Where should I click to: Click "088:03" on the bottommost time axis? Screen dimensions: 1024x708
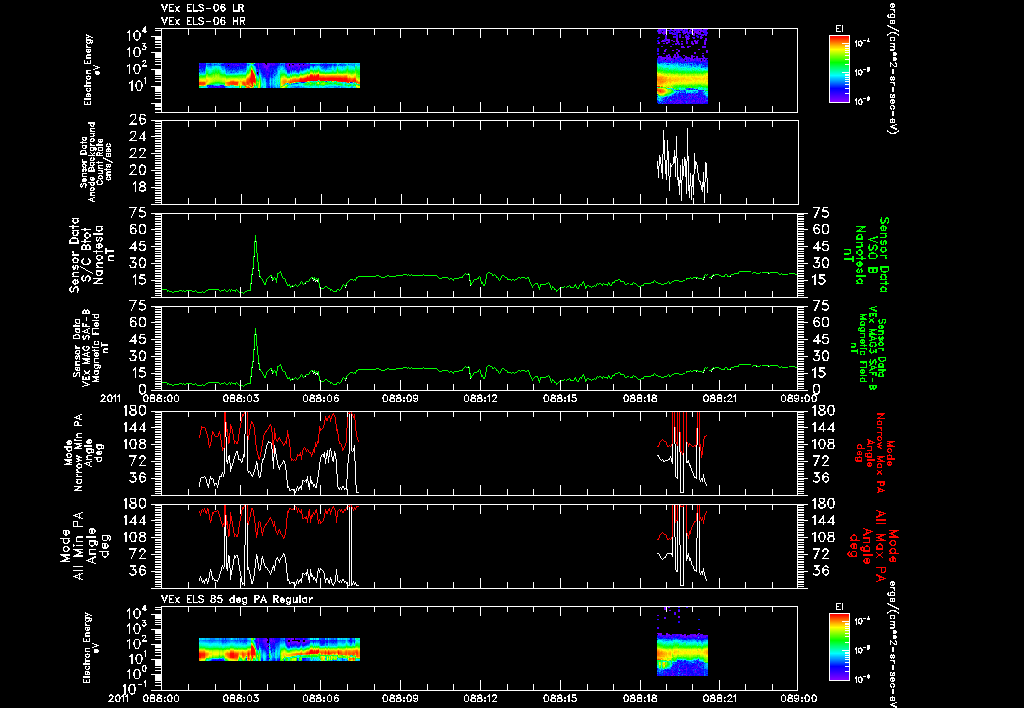241,698
